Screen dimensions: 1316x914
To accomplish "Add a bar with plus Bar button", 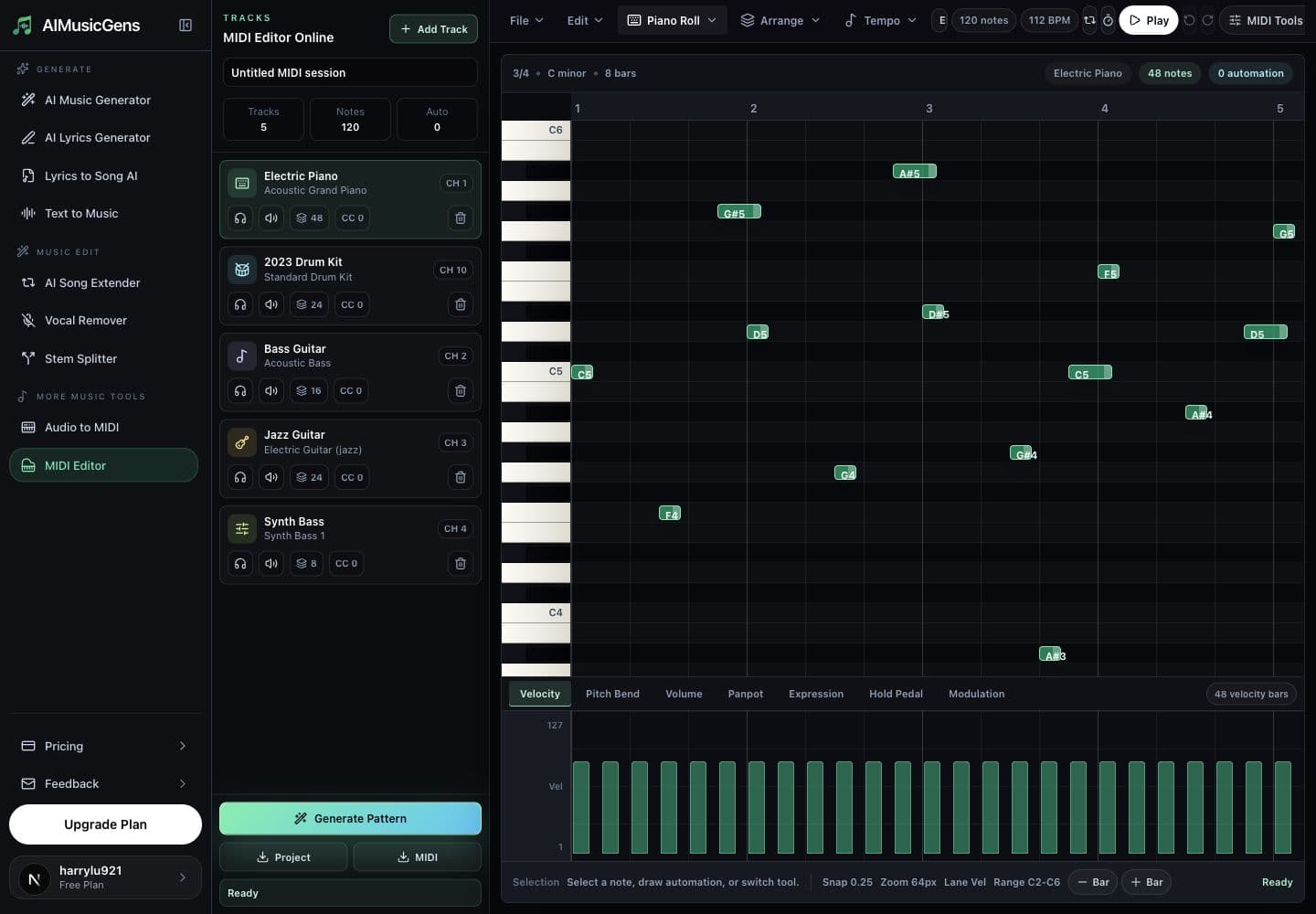I will coord(1147,882).
